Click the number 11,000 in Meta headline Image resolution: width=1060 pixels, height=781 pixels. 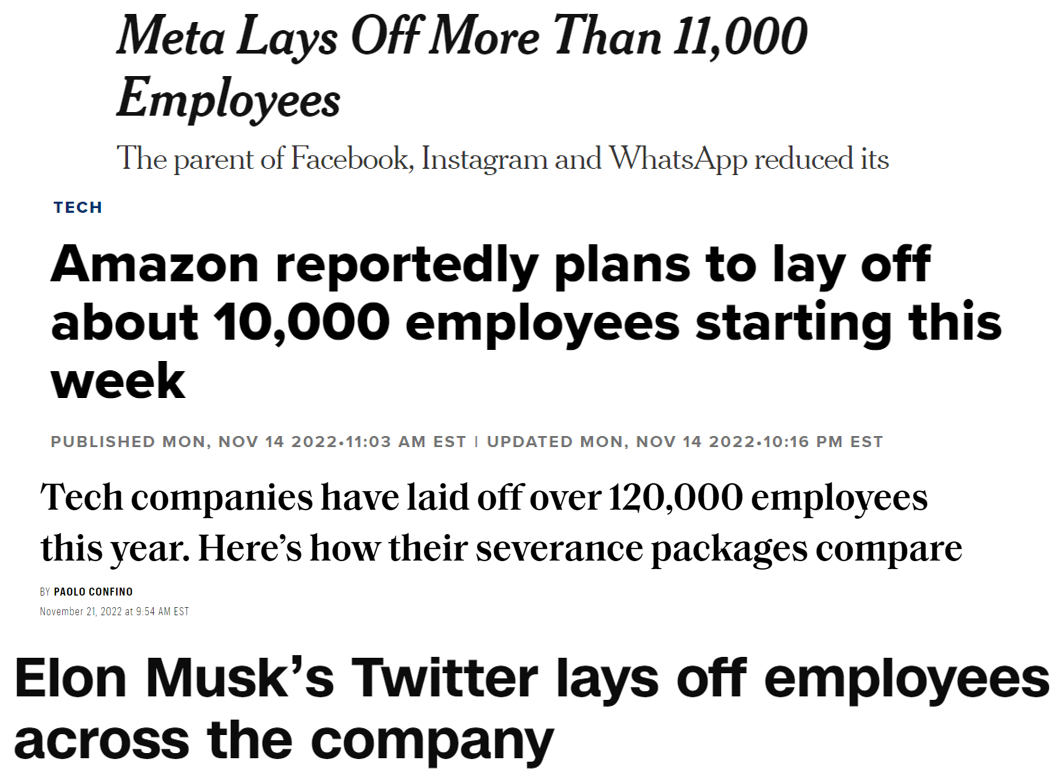[740, 37]
